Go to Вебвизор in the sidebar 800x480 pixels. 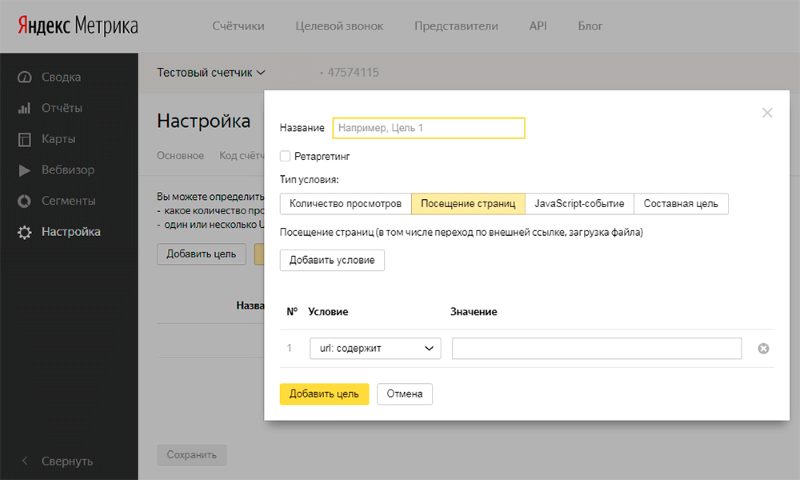click(x=68, y=170)
